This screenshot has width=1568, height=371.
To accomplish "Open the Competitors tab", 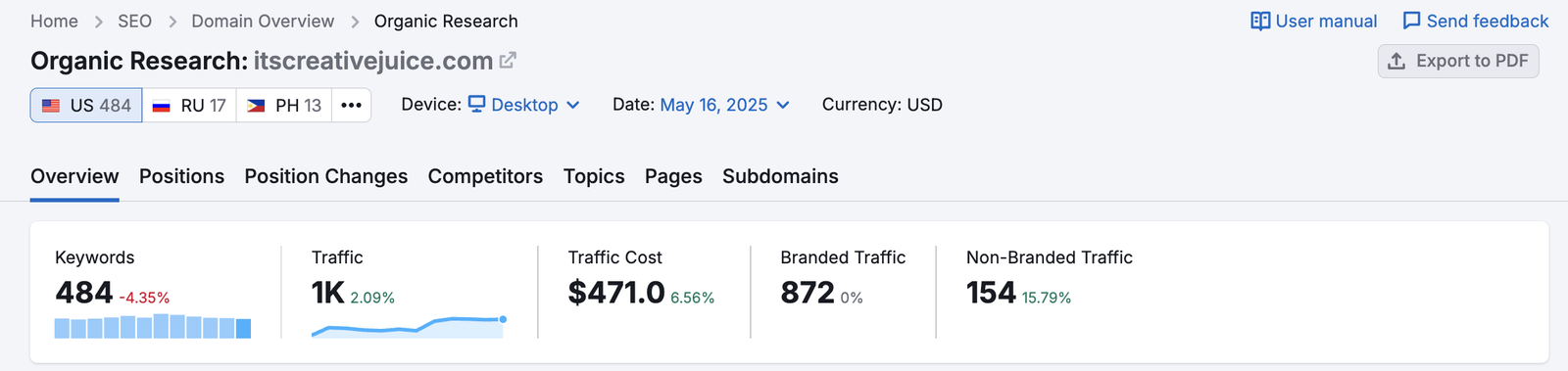I will (485, 176).
